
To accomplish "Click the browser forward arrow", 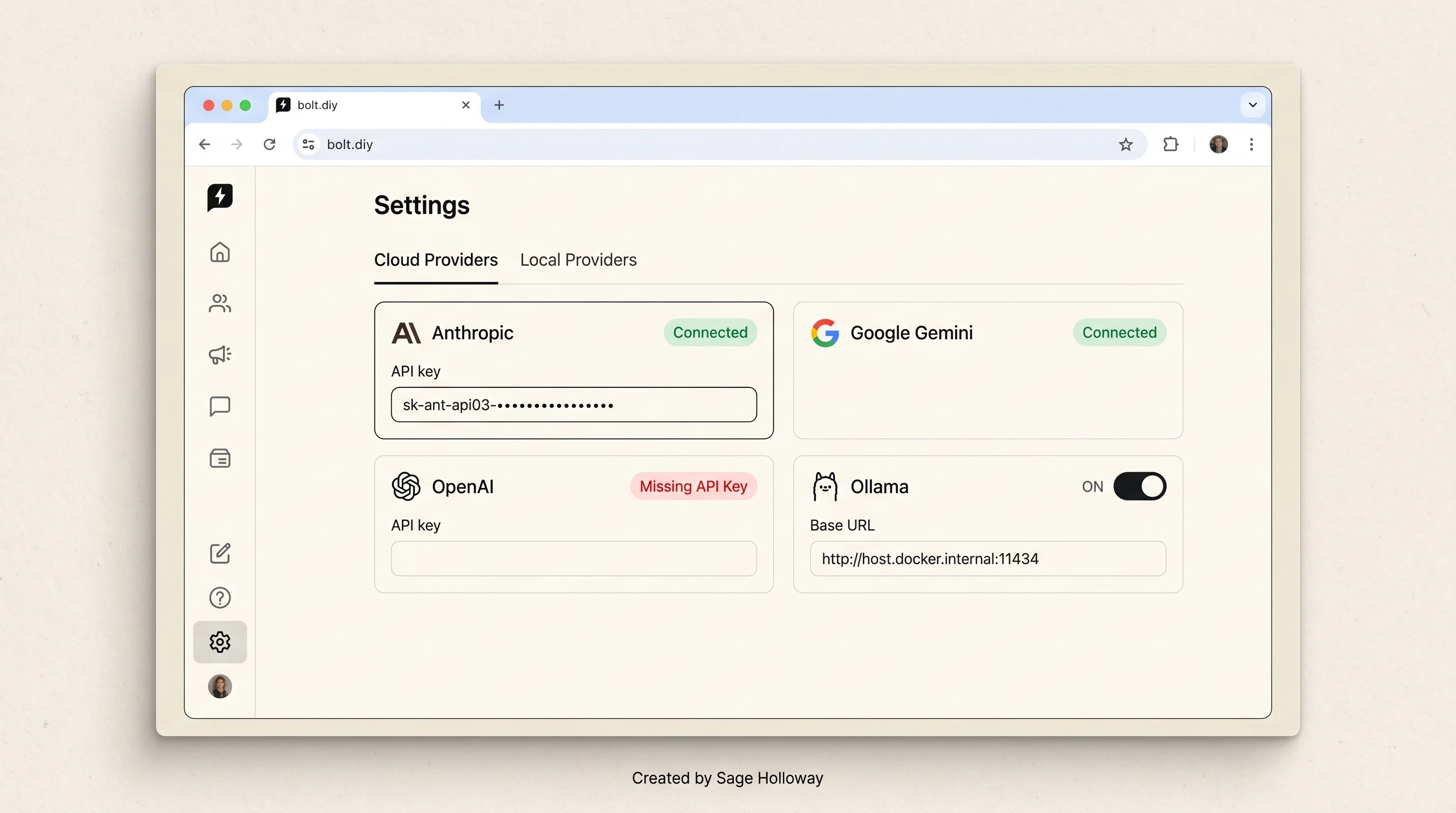I will click(237, 144).
